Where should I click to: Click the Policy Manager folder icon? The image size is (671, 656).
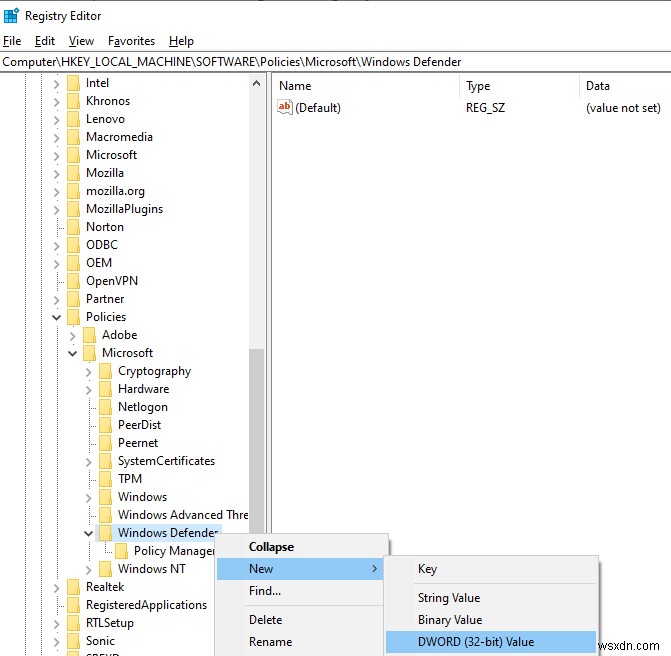122,551
